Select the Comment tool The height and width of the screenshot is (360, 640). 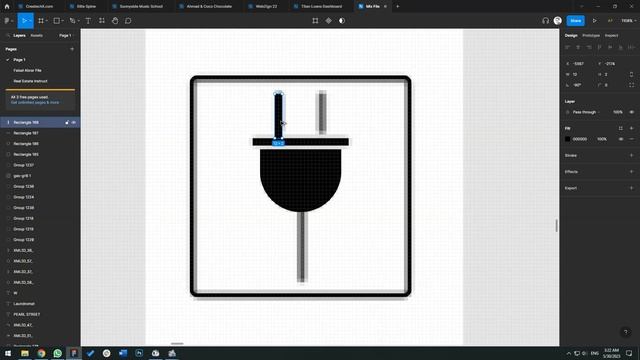(128, 20)
